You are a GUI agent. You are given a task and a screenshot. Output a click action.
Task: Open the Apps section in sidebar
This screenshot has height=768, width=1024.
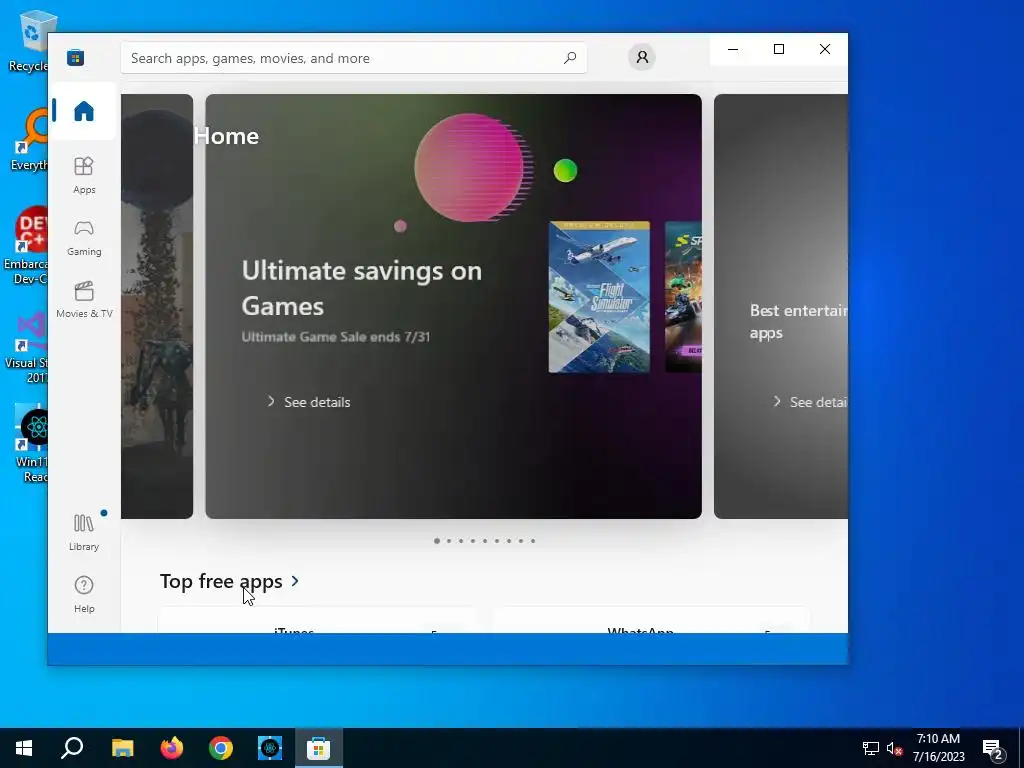coord(84,175)
